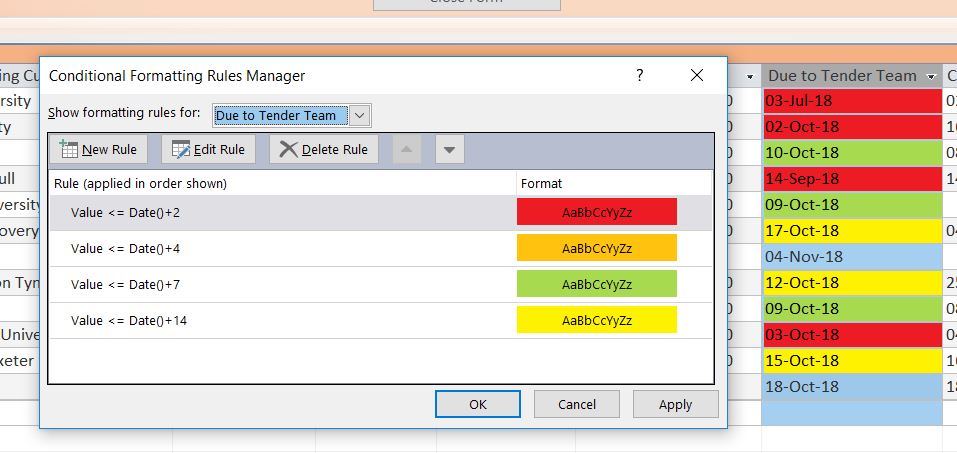This screenshot has height=453, width=957.
Task: Click the Cancel button
Action: 577,404
